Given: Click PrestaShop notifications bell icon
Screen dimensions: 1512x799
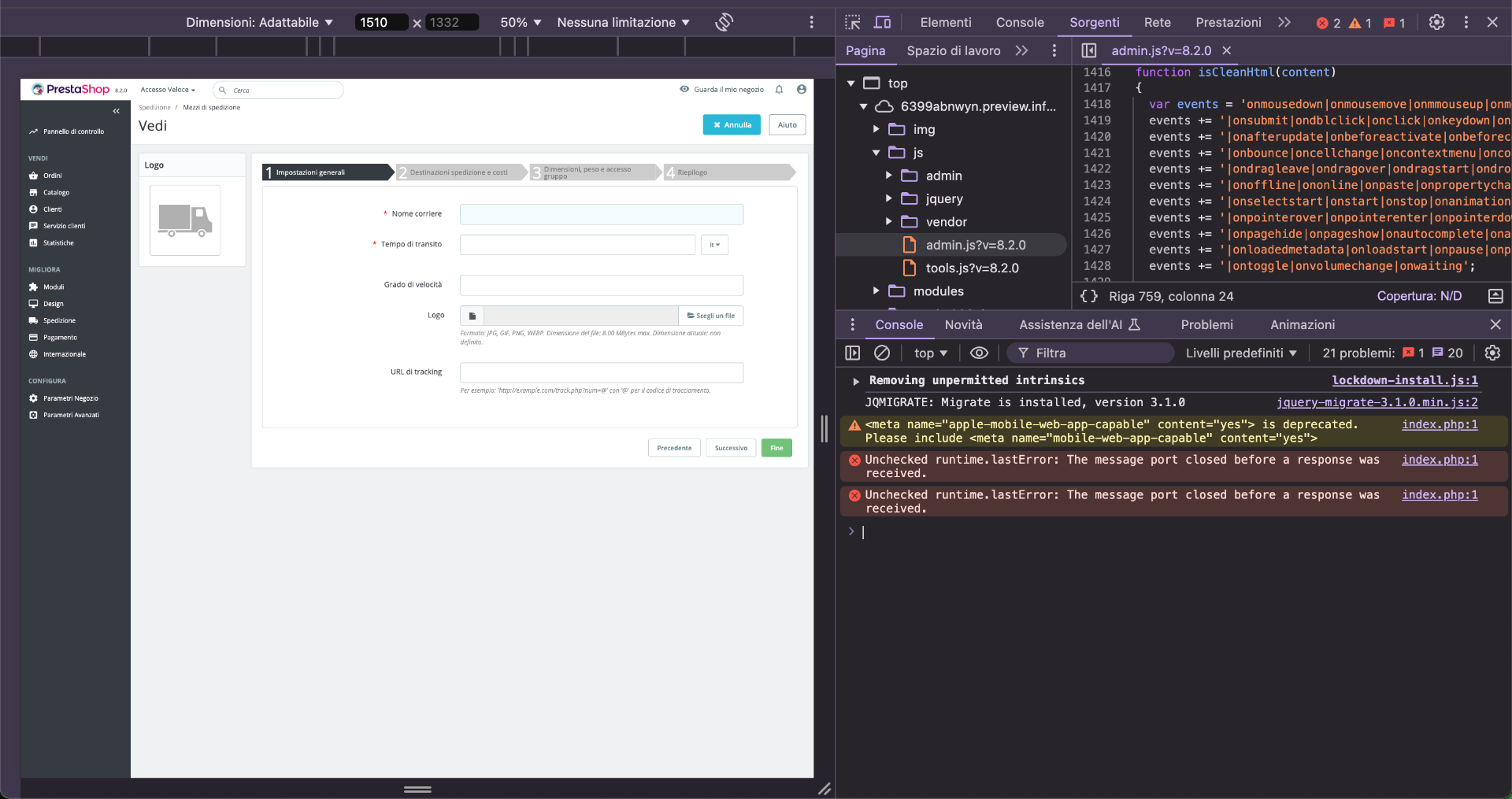Looking at the screenshot, I should [x=779, y=90].
